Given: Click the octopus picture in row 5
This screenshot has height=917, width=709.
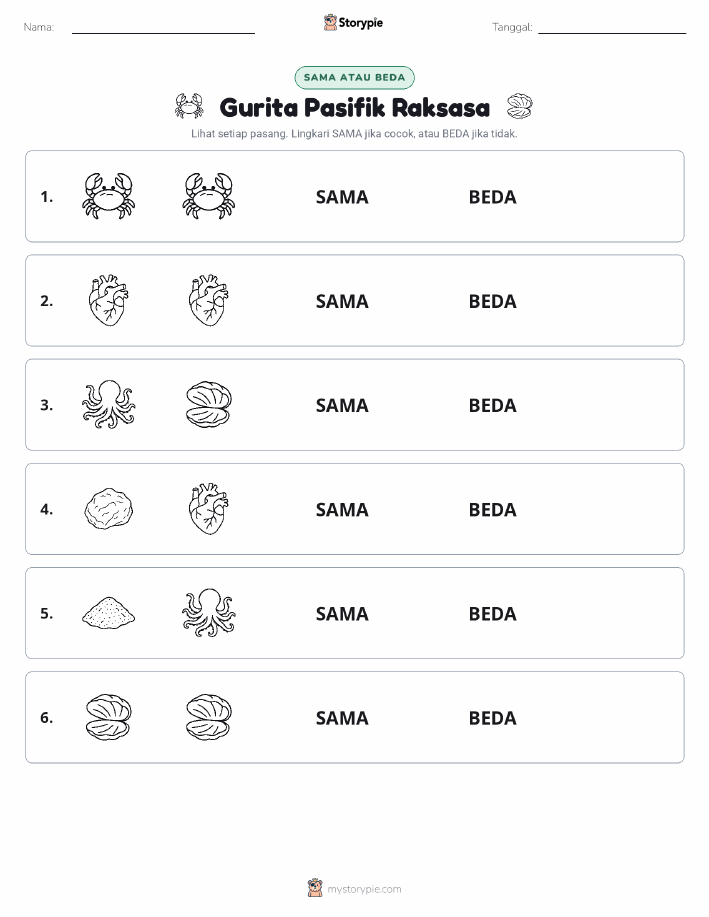Looking at the screenshot, I should (209, 612).
